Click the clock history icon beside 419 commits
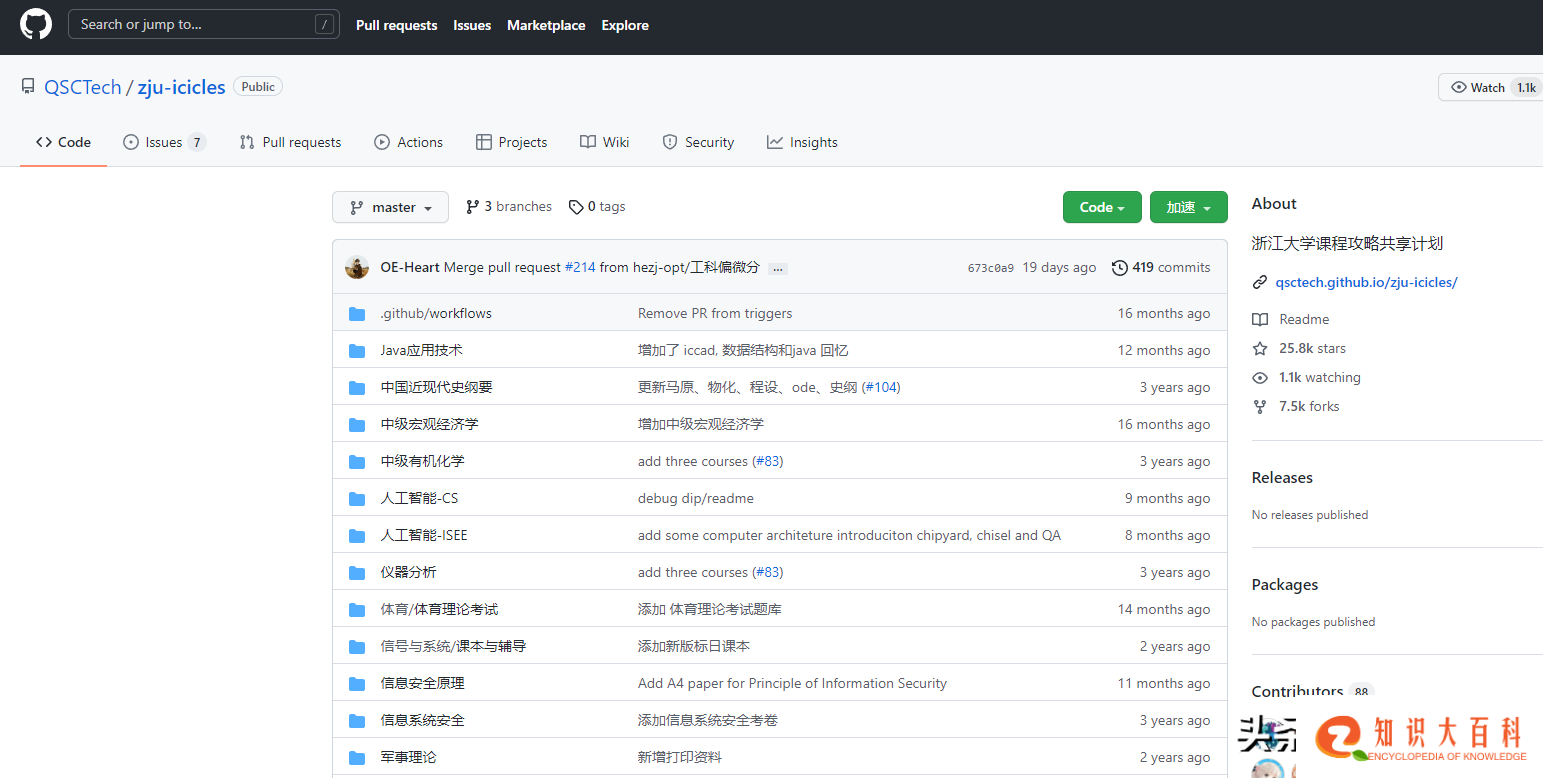 click(x=1120, y=267)
